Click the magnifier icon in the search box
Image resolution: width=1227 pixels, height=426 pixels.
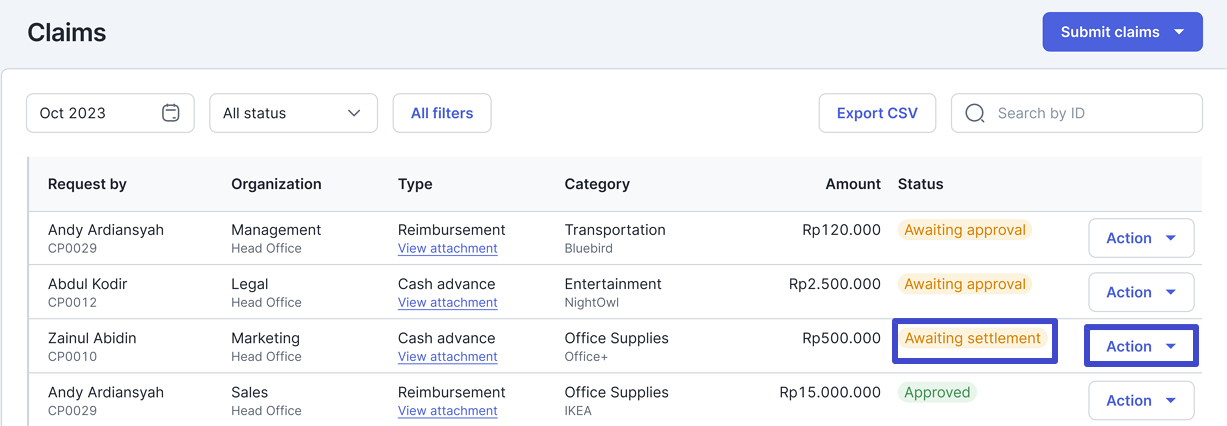point(975,113)
